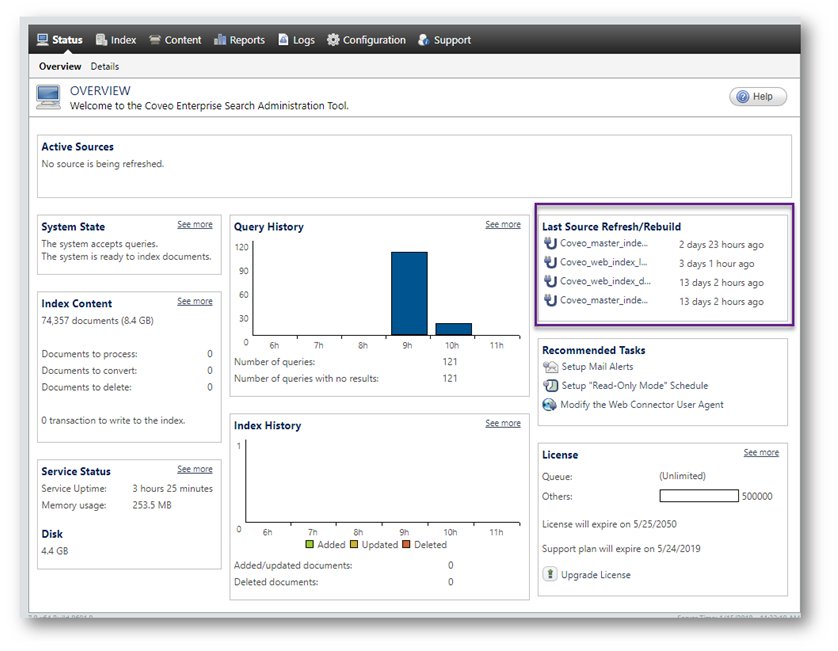Click the Setup Mail Alerts envelope icon
The width and height of the screenshot is (838, 651).
click(550, 367)
